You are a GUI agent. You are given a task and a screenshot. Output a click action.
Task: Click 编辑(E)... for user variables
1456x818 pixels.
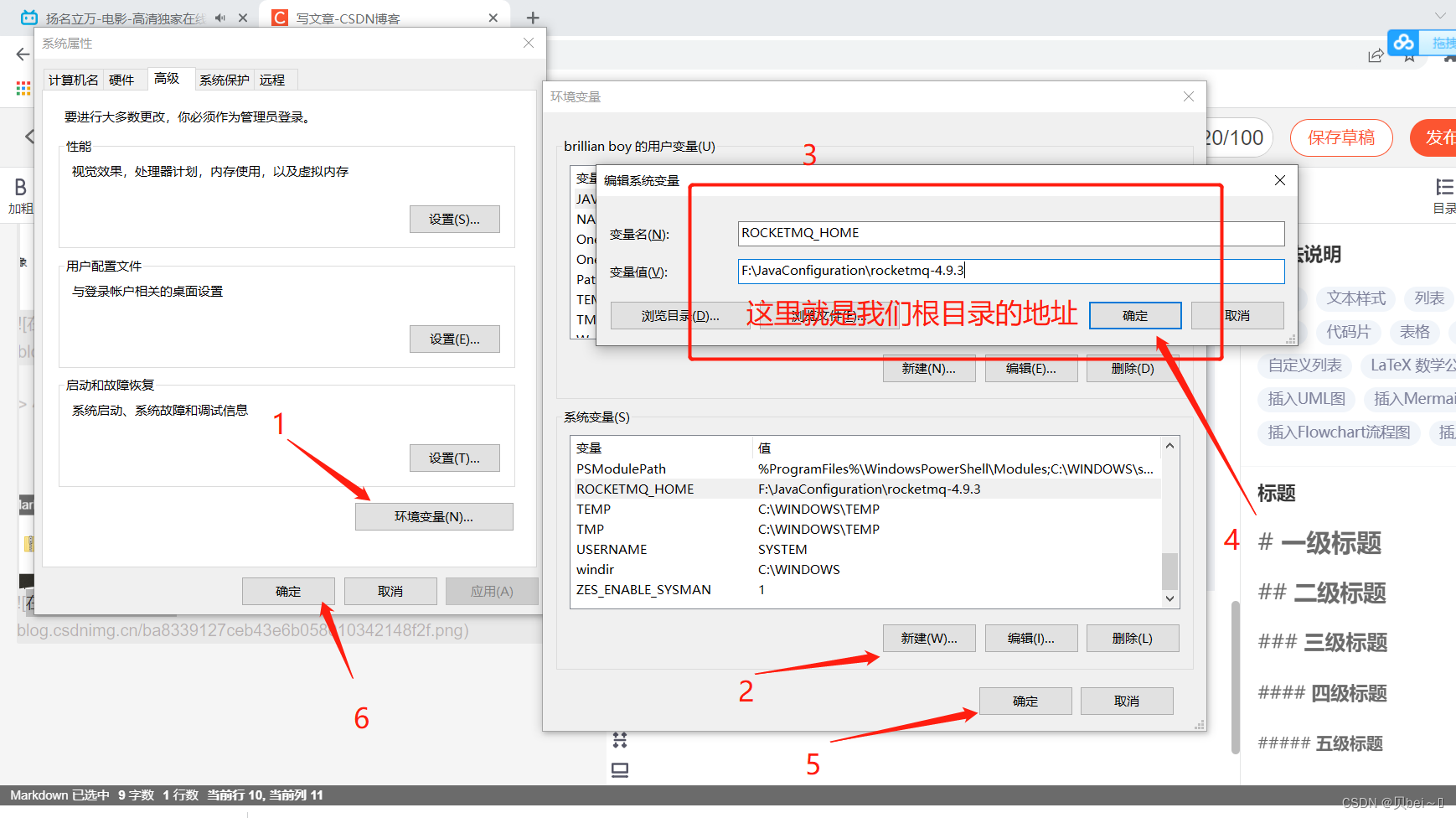(x=1031, y=368)
